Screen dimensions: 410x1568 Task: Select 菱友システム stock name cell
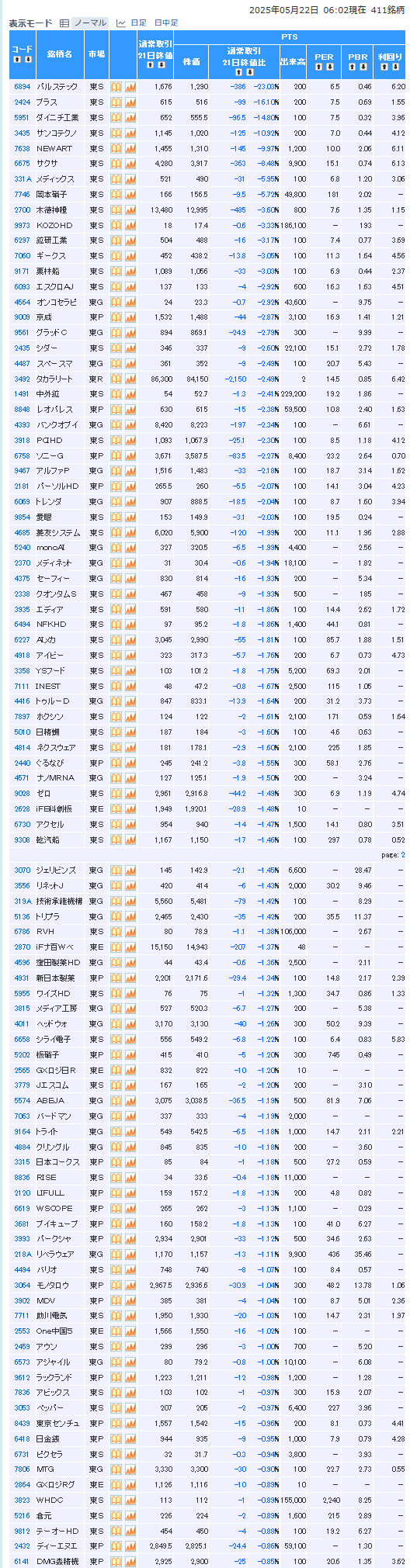click(60, 532)
